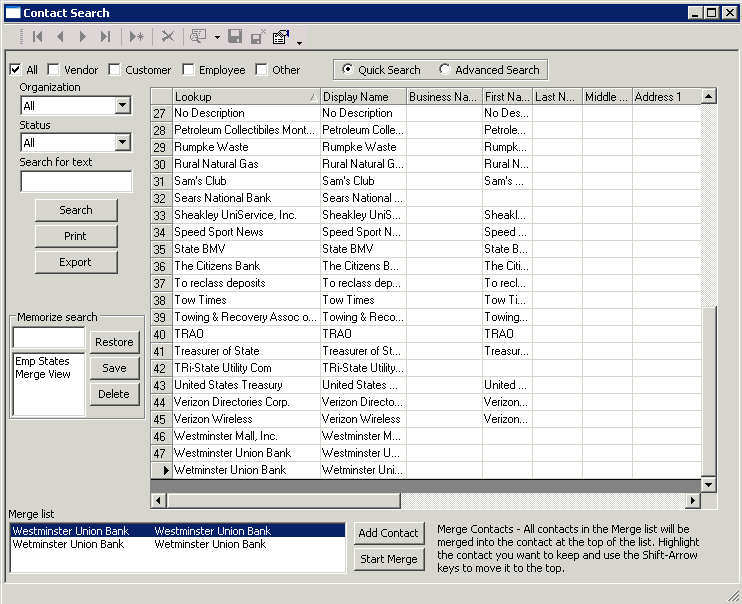Select TRAO lookup cell
742x604 pixels.
click(x=246, y=334)
